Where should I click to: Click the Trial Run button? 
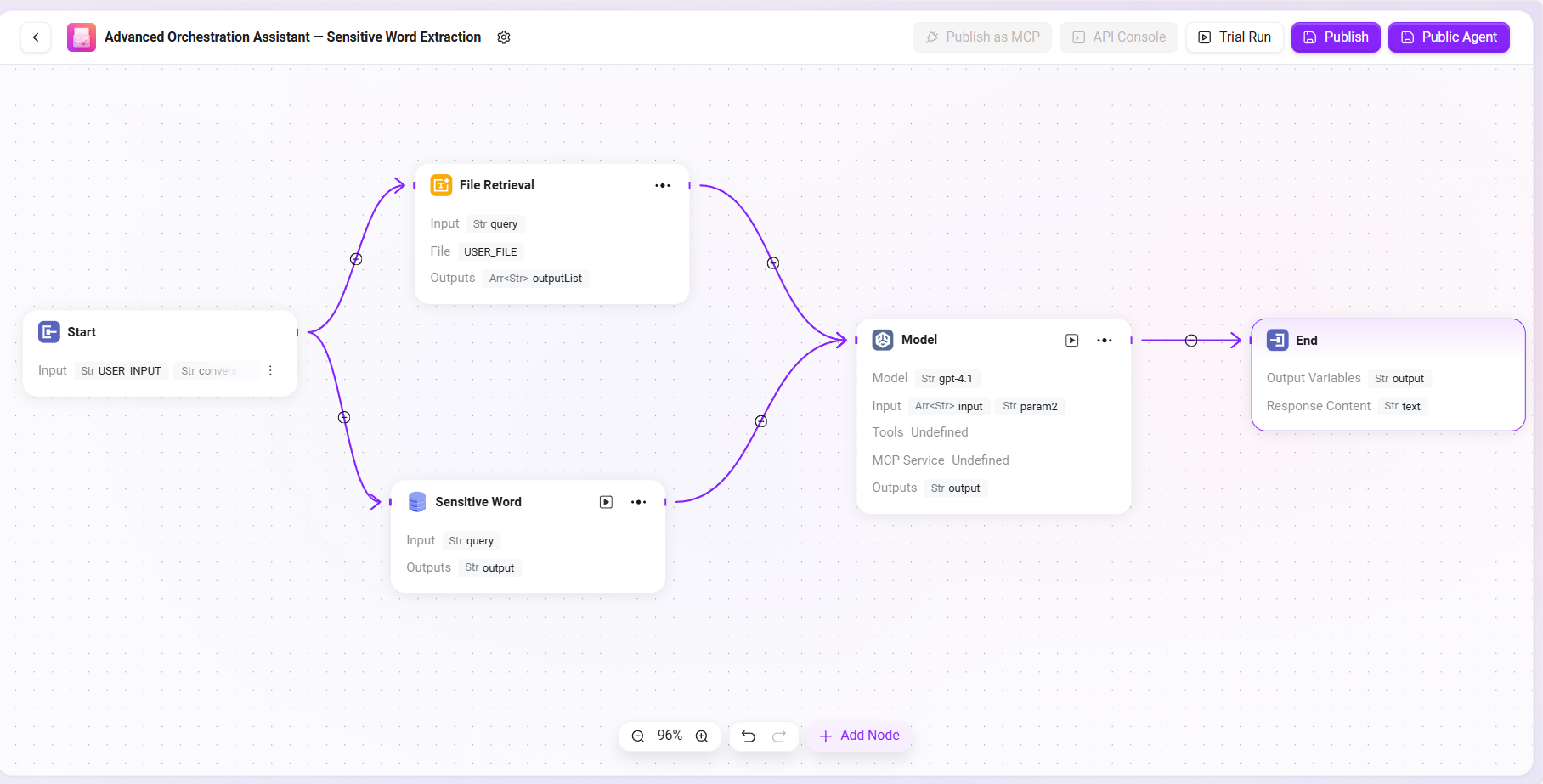pyautogui.click(x=1235, y=37)
